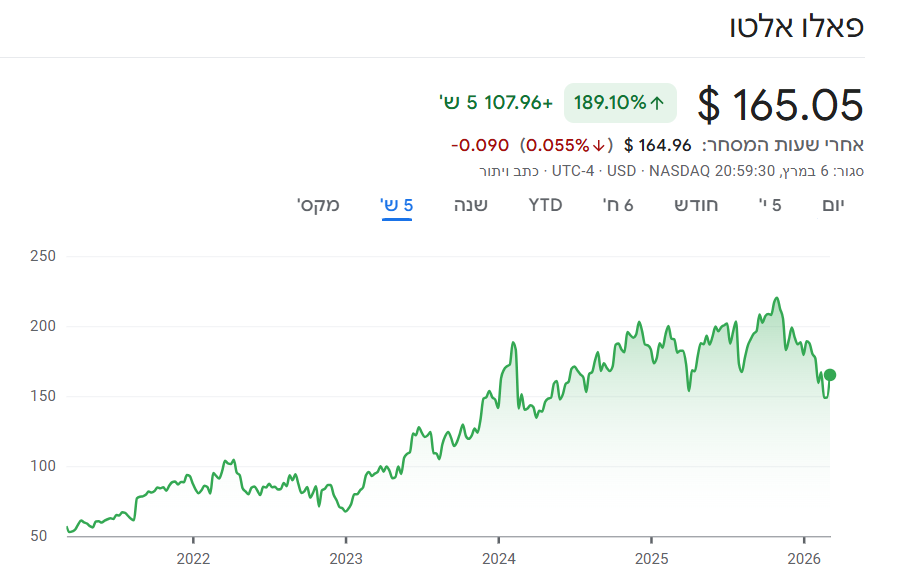This screenshot has height=587, width=911.
Task: Select the YTD range tab
Action: [545, 205]
